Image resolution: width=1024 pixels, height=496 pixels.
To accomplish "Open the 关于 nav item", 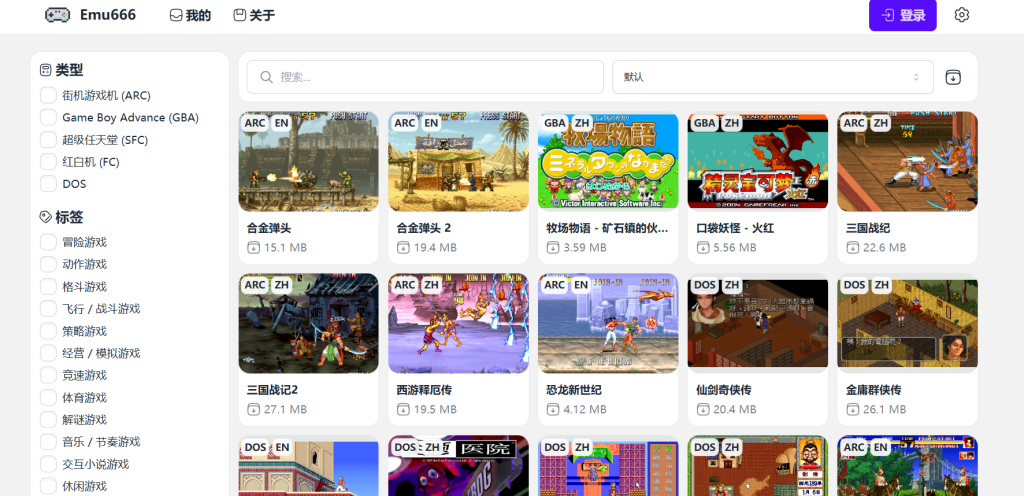I will [254, 15].
